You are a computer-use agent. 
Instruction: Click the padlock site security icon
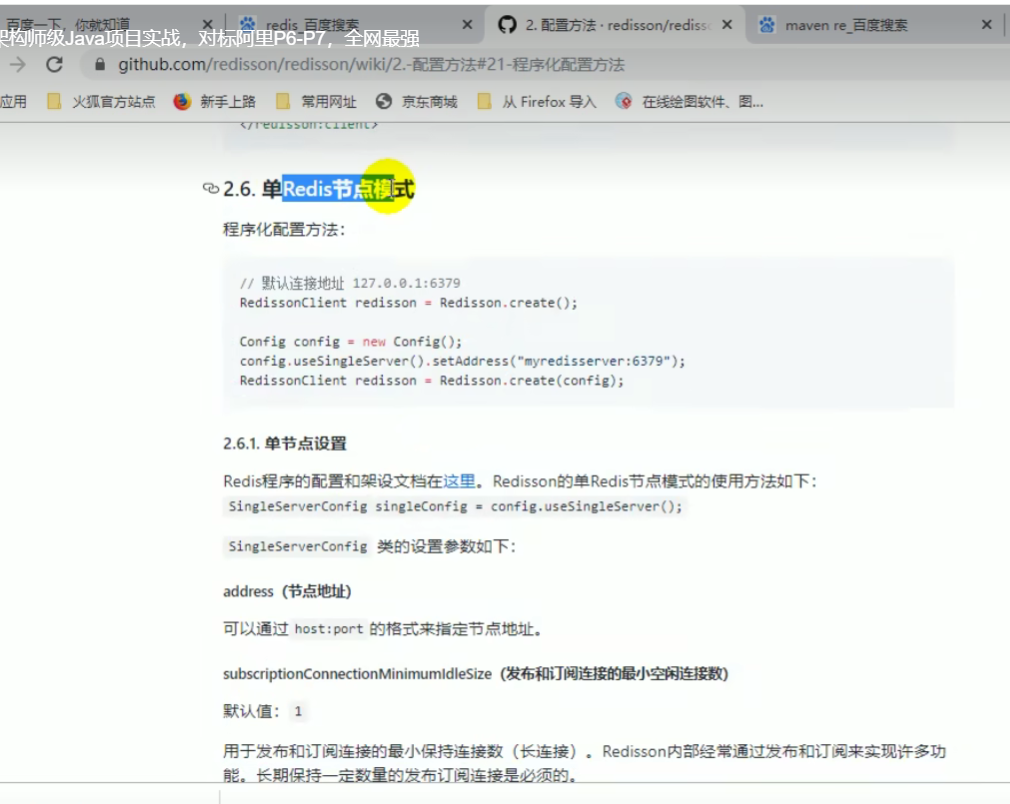pos(99,64)
